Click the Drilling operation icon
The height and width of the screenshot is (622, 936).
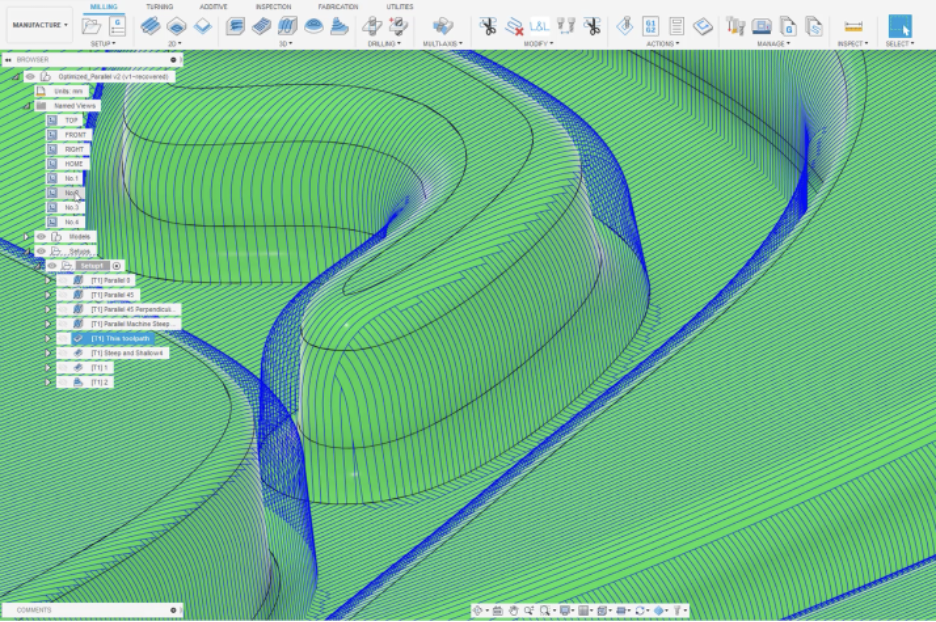(x=372, y=26)
